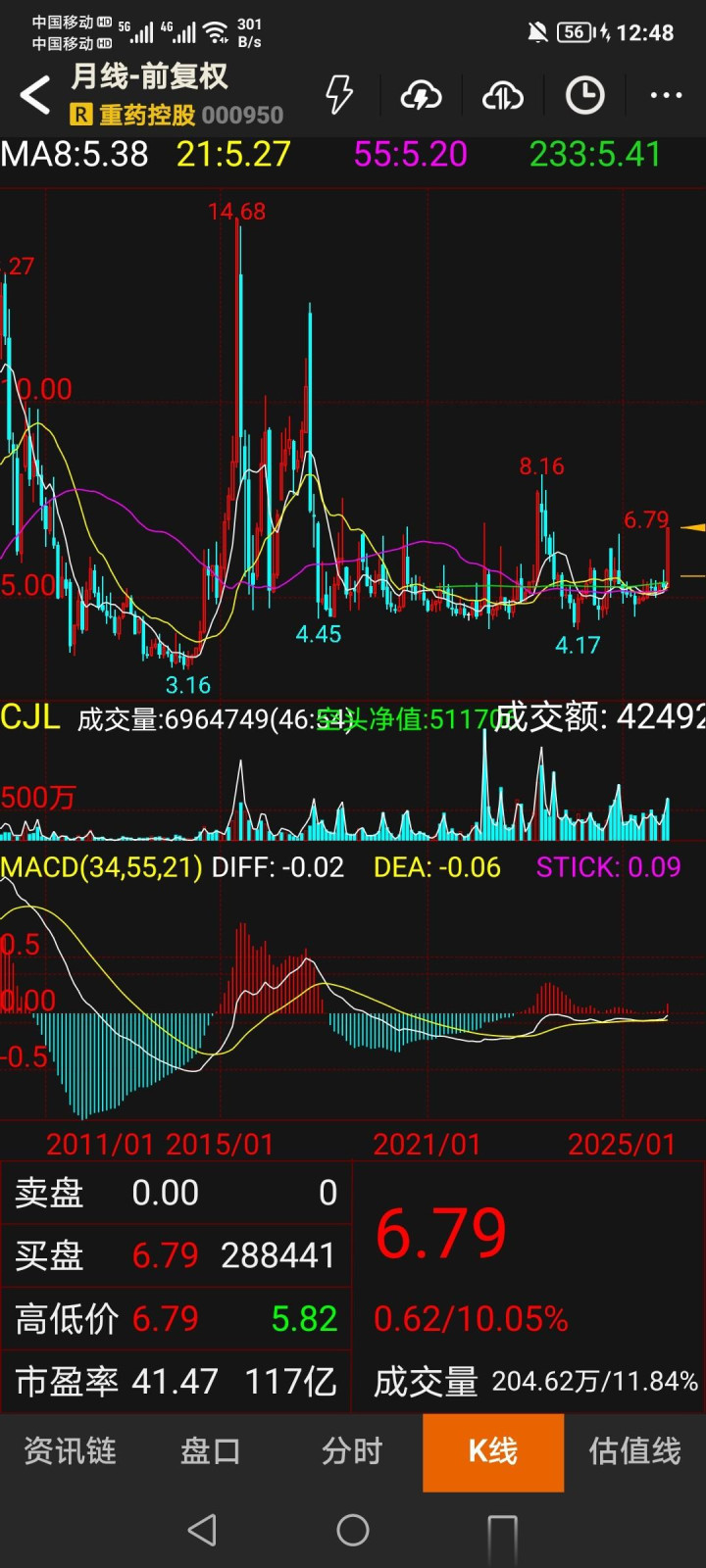Image resolution: width=706 pixels, height=1568 pixels.
Task: Tap the 2011/01 date axis label
Action: (x=102, y=1144)
